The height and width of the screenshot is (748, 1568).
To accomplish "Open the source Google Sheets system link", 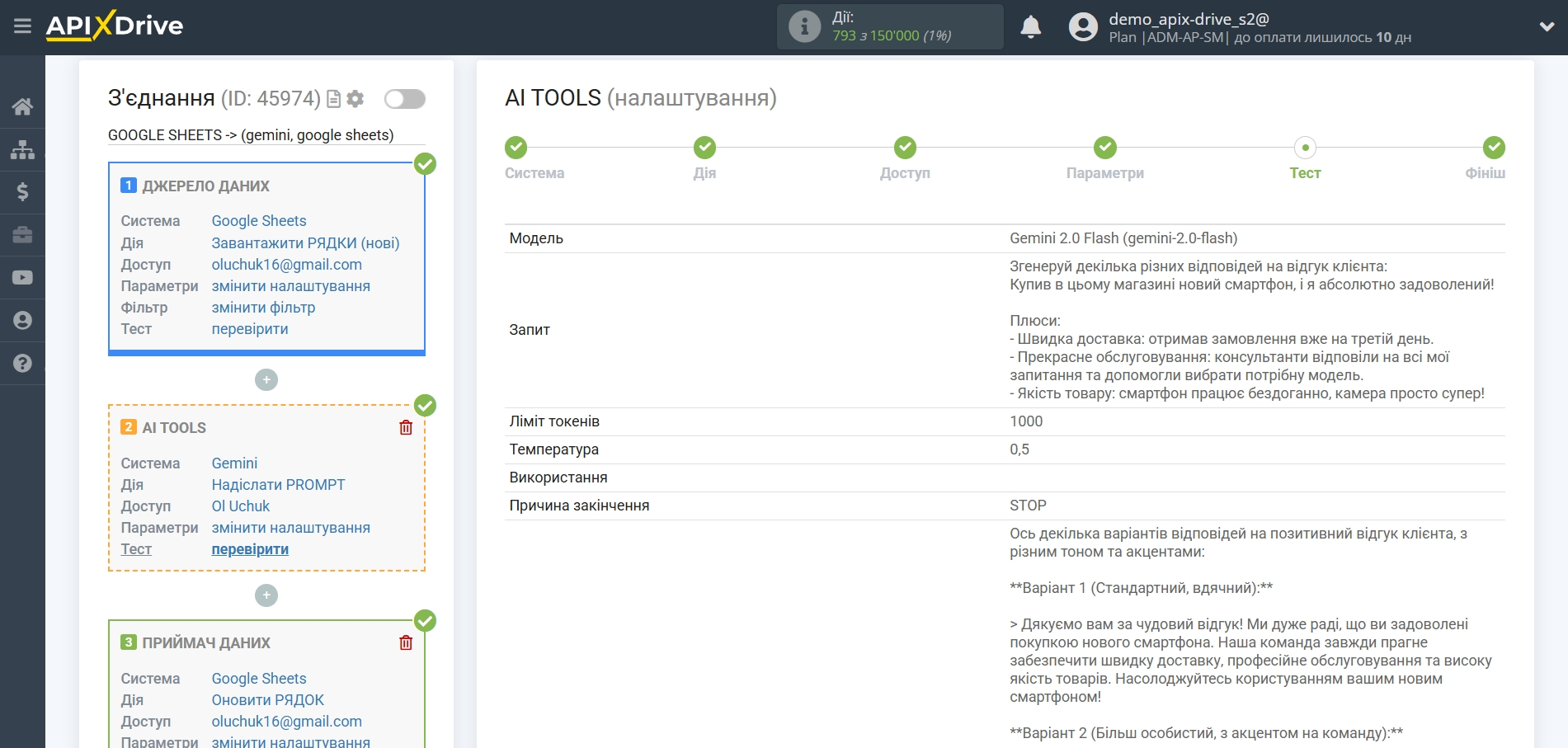I will [x=259, y=221].
